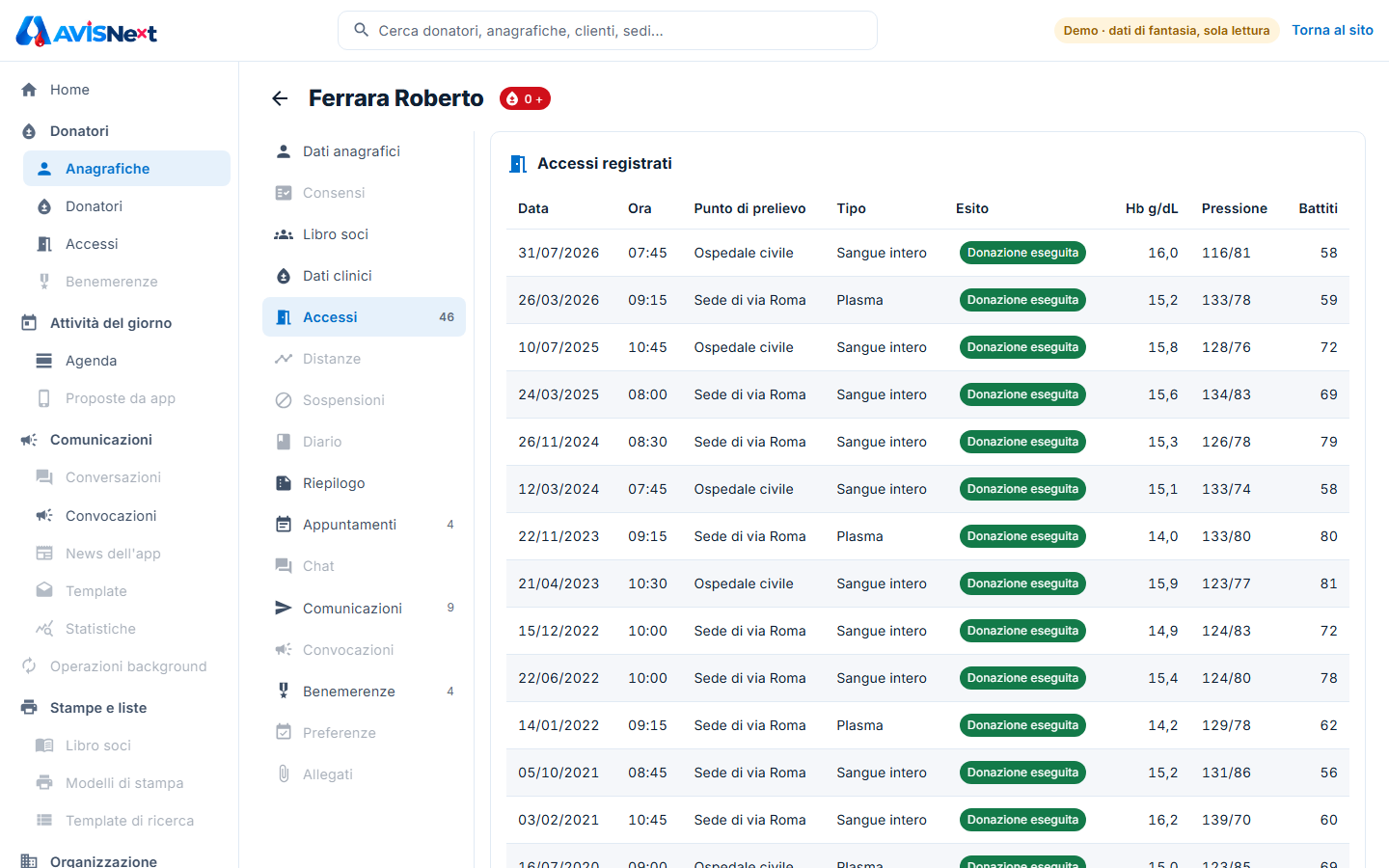Select Anagrafiche in the sidebar
The height and width of the screenshot is (868, 1389).
(126, 169)
